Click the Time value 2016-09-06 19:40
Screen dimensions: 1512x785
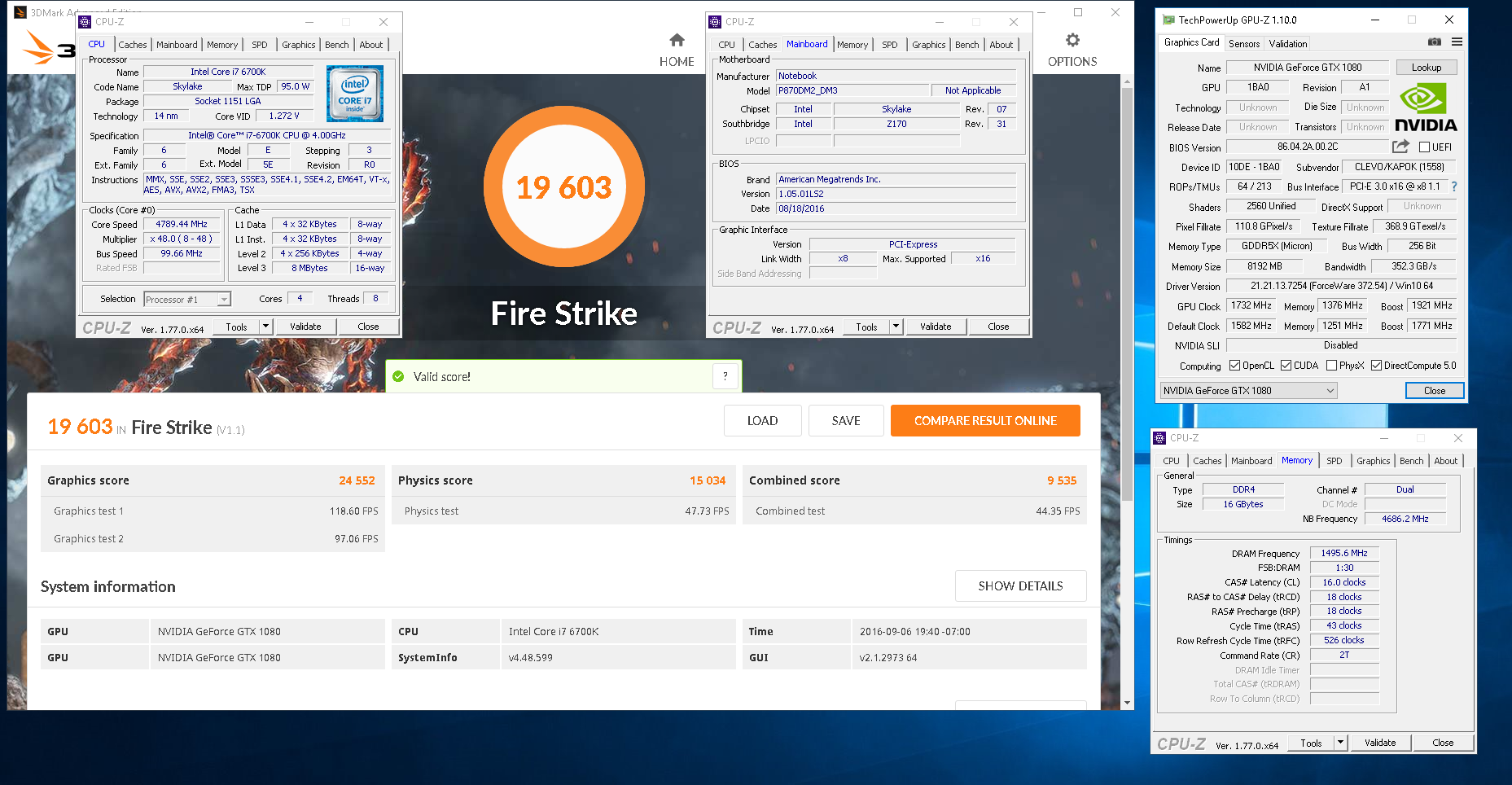click(914, 631)
